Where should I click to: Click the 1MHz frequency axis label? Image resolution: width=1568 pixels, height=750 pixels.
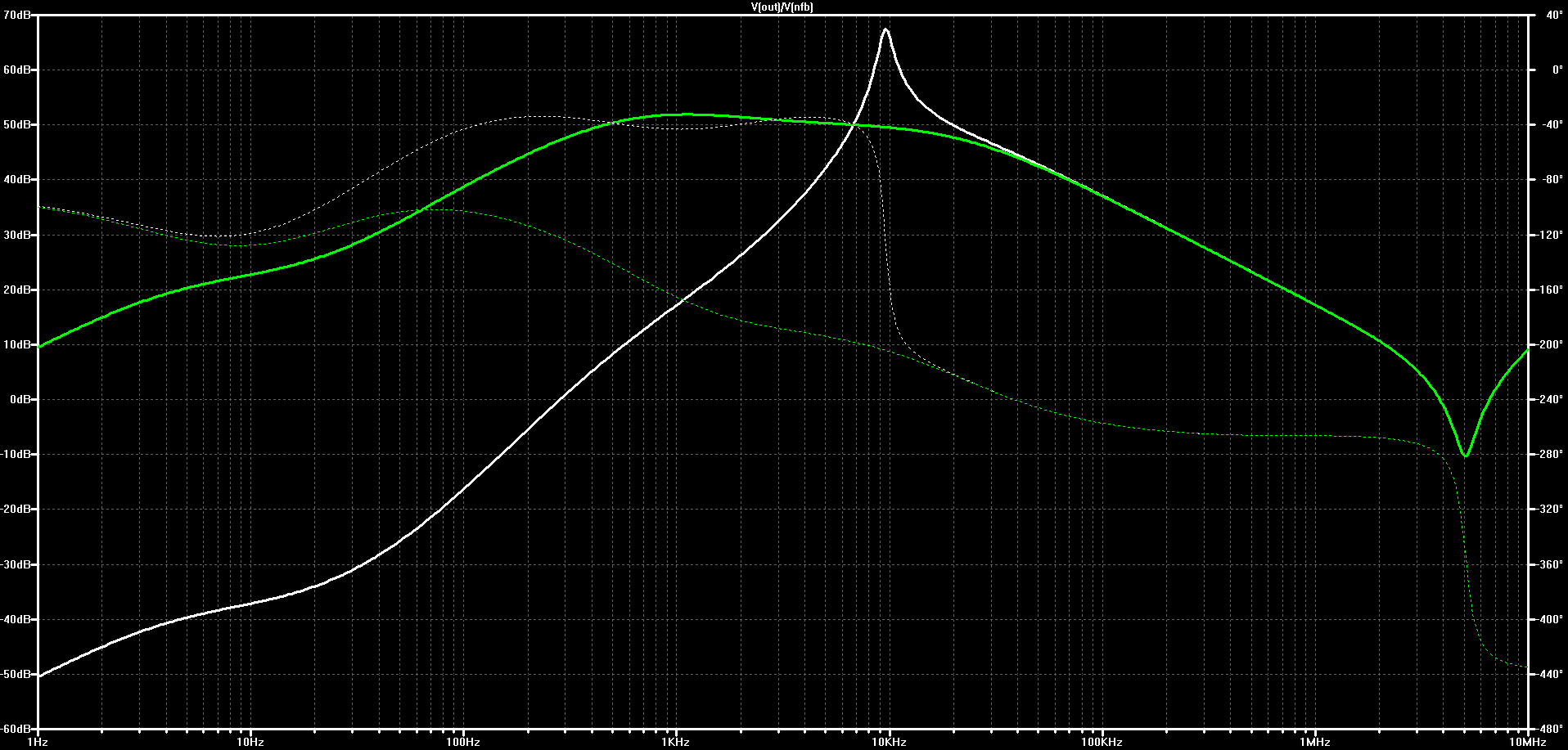coord(1315,742)
